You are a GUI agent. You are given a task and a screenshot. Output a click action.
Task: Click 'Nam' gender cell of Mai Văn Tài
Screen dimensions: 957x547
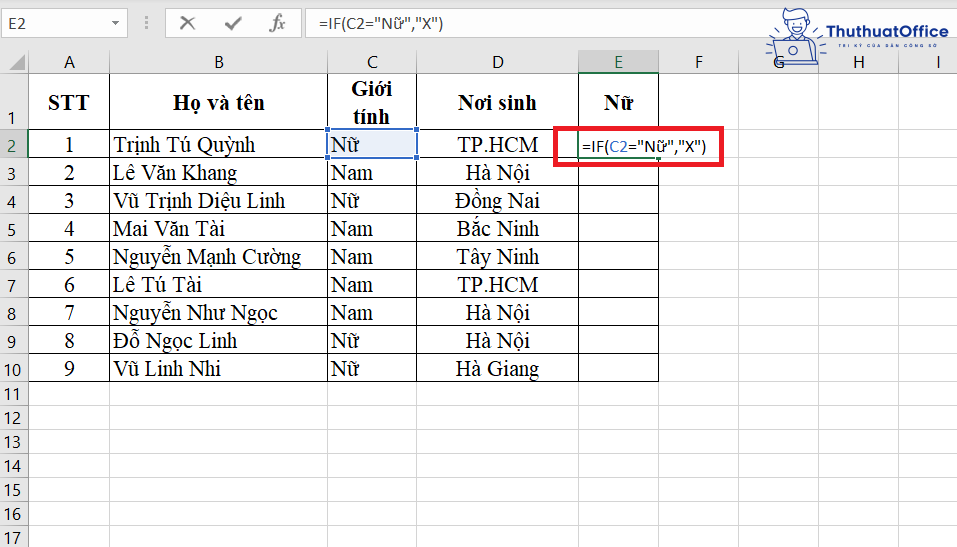point(372,228)
